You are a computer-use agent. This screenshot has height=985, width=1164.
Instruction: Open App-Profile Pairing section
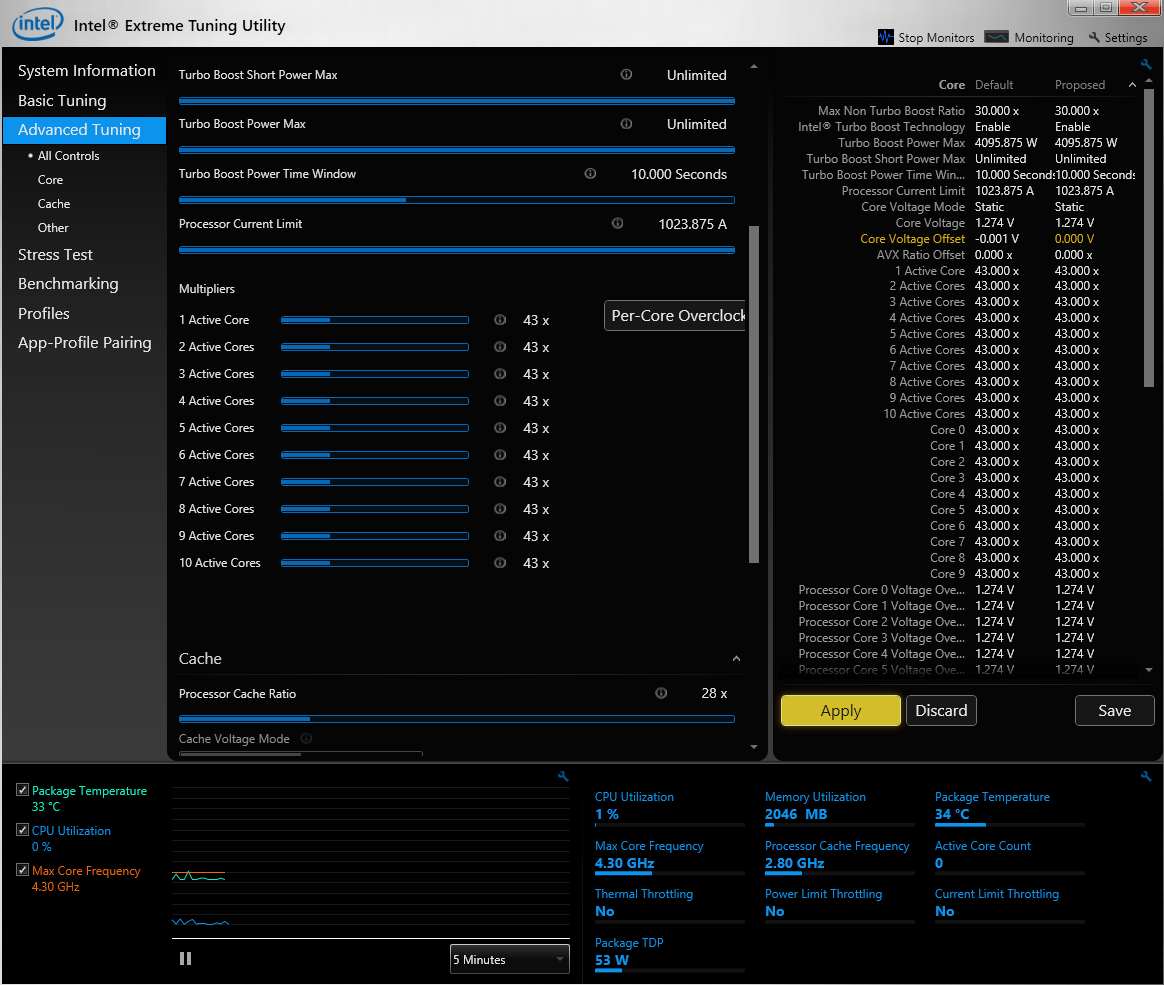(85, 342)
